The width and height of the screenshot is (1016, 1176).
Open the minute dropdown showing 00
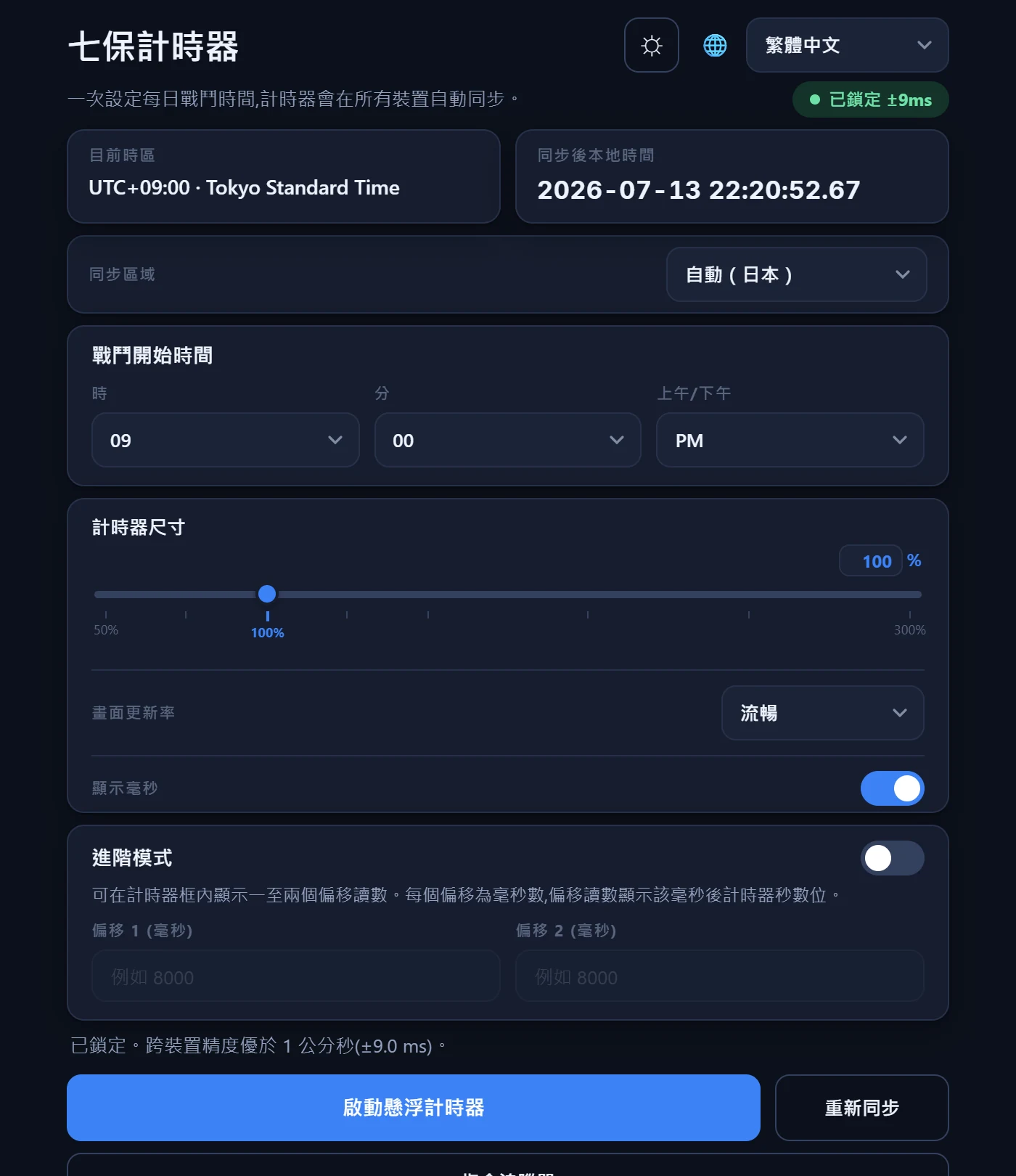508,440
